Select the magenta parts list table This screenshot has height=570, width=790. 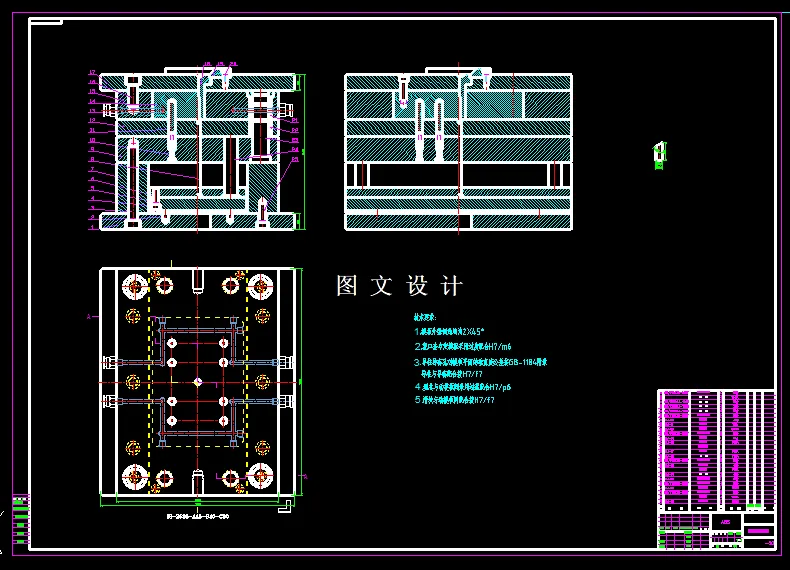pos(716,450)
